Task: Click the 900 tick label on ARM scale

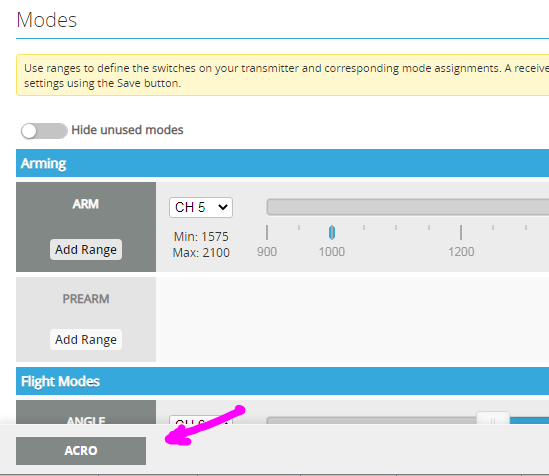Action: coord(267,252)
